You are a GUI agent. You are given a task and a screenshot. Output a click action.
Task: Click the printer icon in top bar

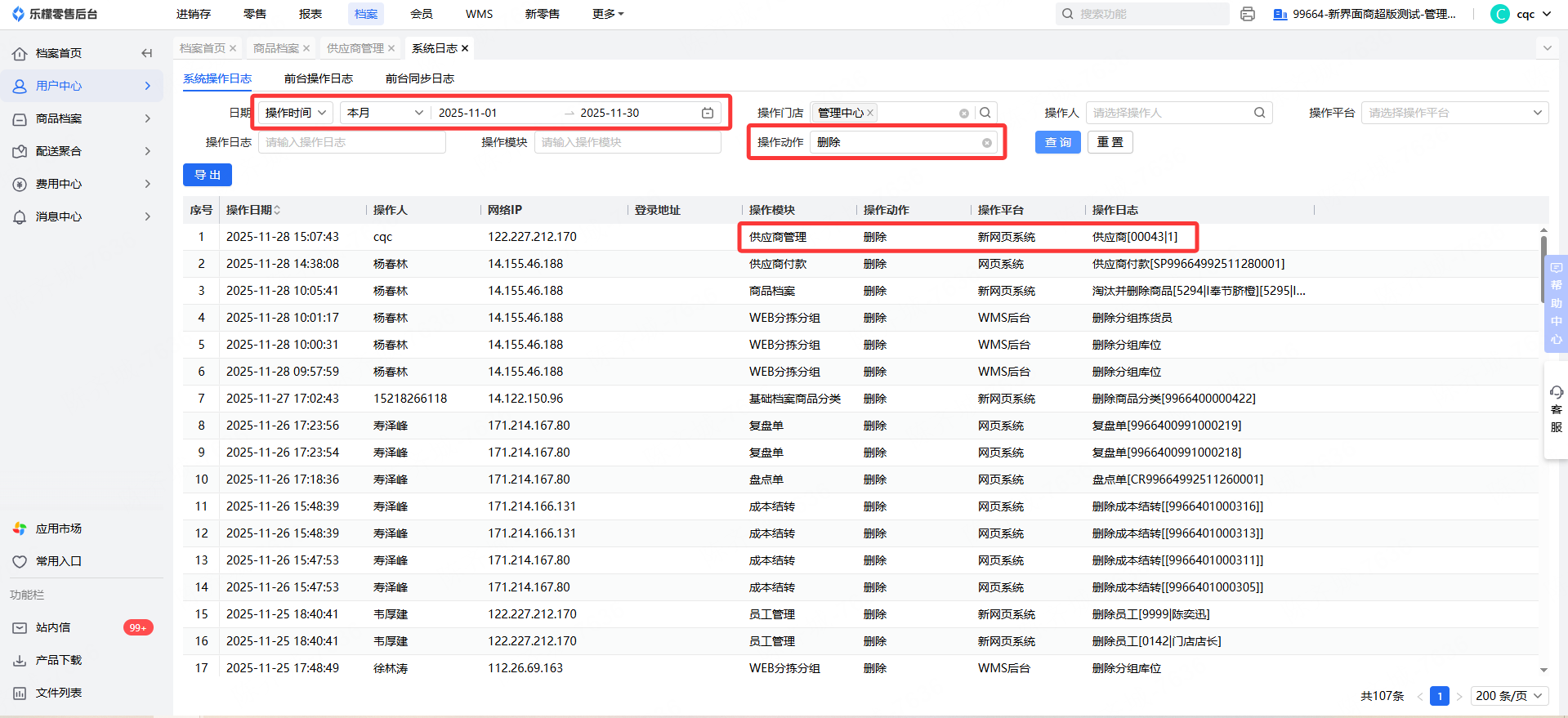1247,14
